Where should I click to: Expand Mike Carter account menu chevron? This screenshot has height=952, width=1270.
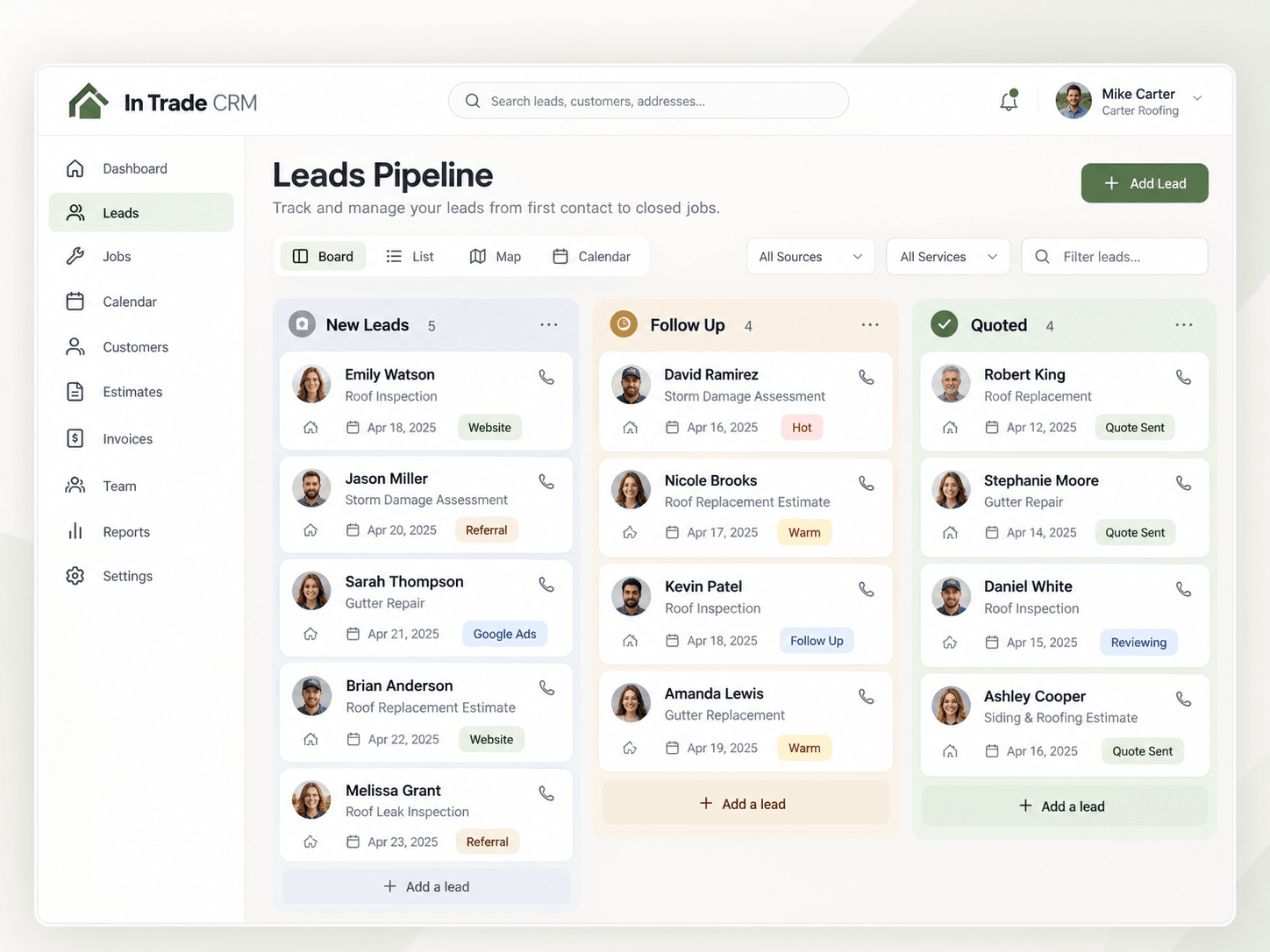pyautogui.click(x=1197, y=98)
